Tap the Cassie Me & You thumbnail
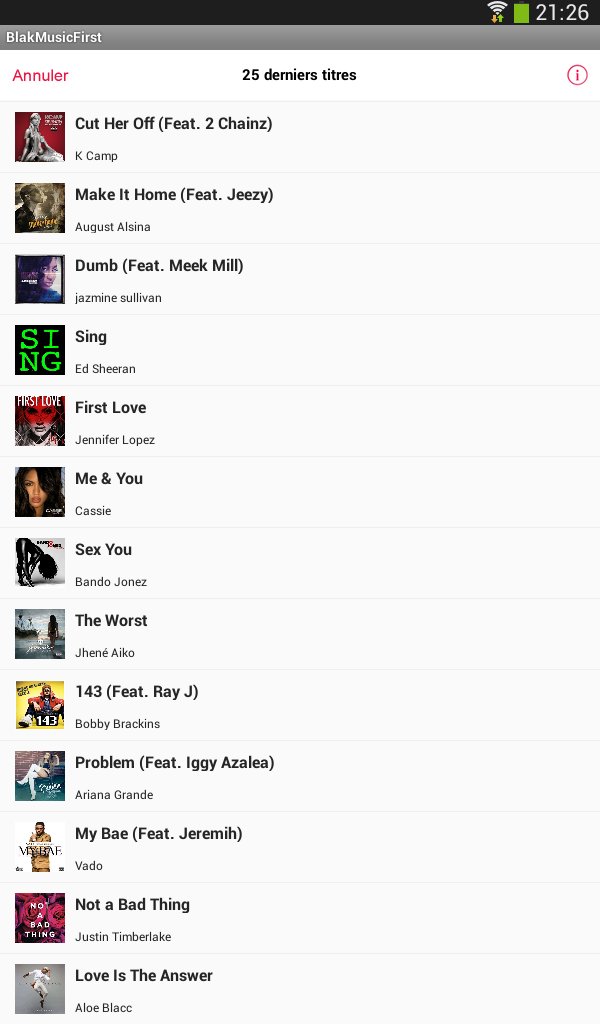 (40, 492)
